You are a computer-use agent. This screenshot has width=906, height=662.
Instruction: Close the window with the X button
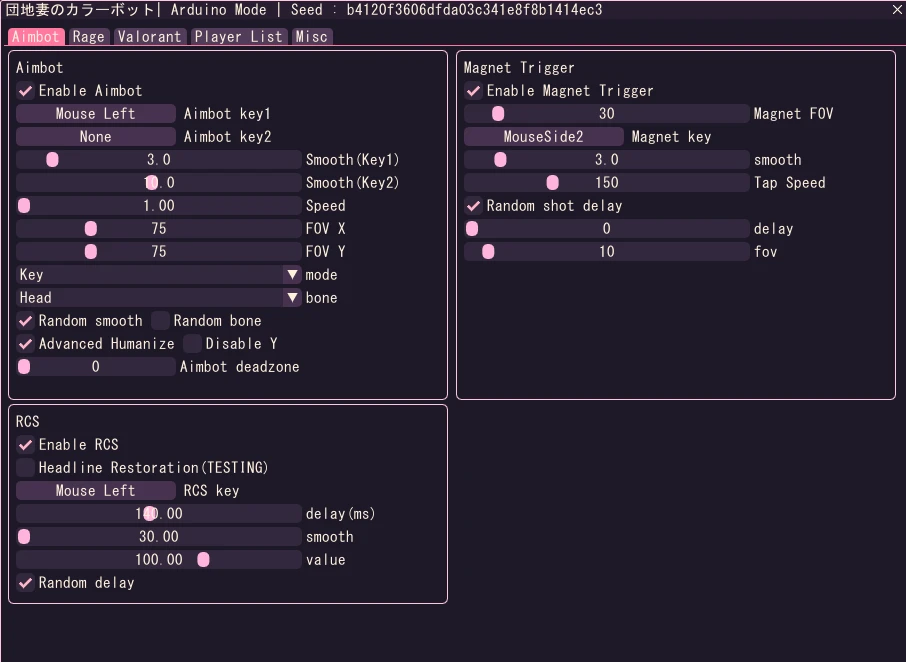click(897, 10)
